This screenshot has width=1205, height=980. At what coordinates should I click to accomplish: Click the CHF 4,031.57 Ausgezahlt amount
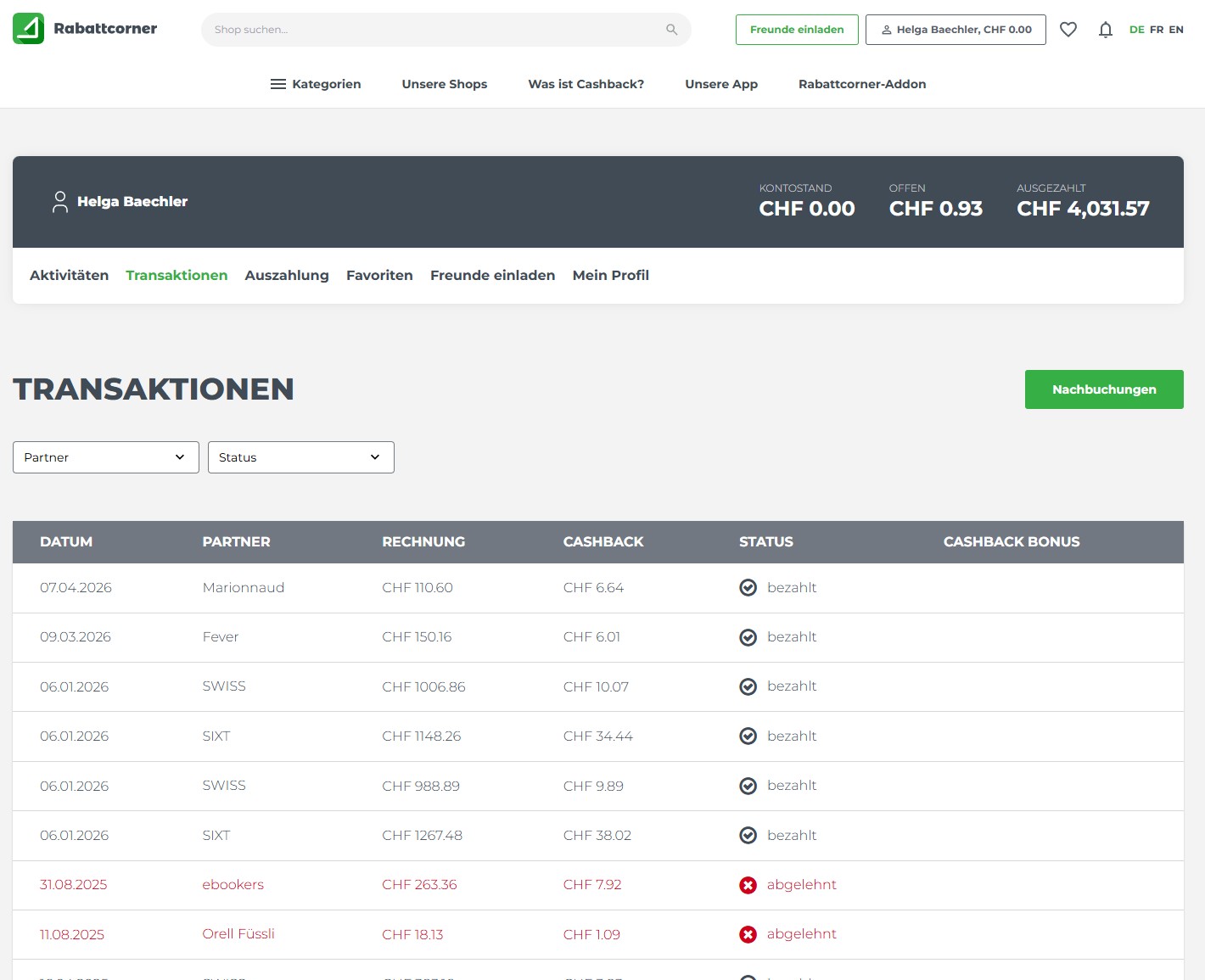(x=1083, y=209)
